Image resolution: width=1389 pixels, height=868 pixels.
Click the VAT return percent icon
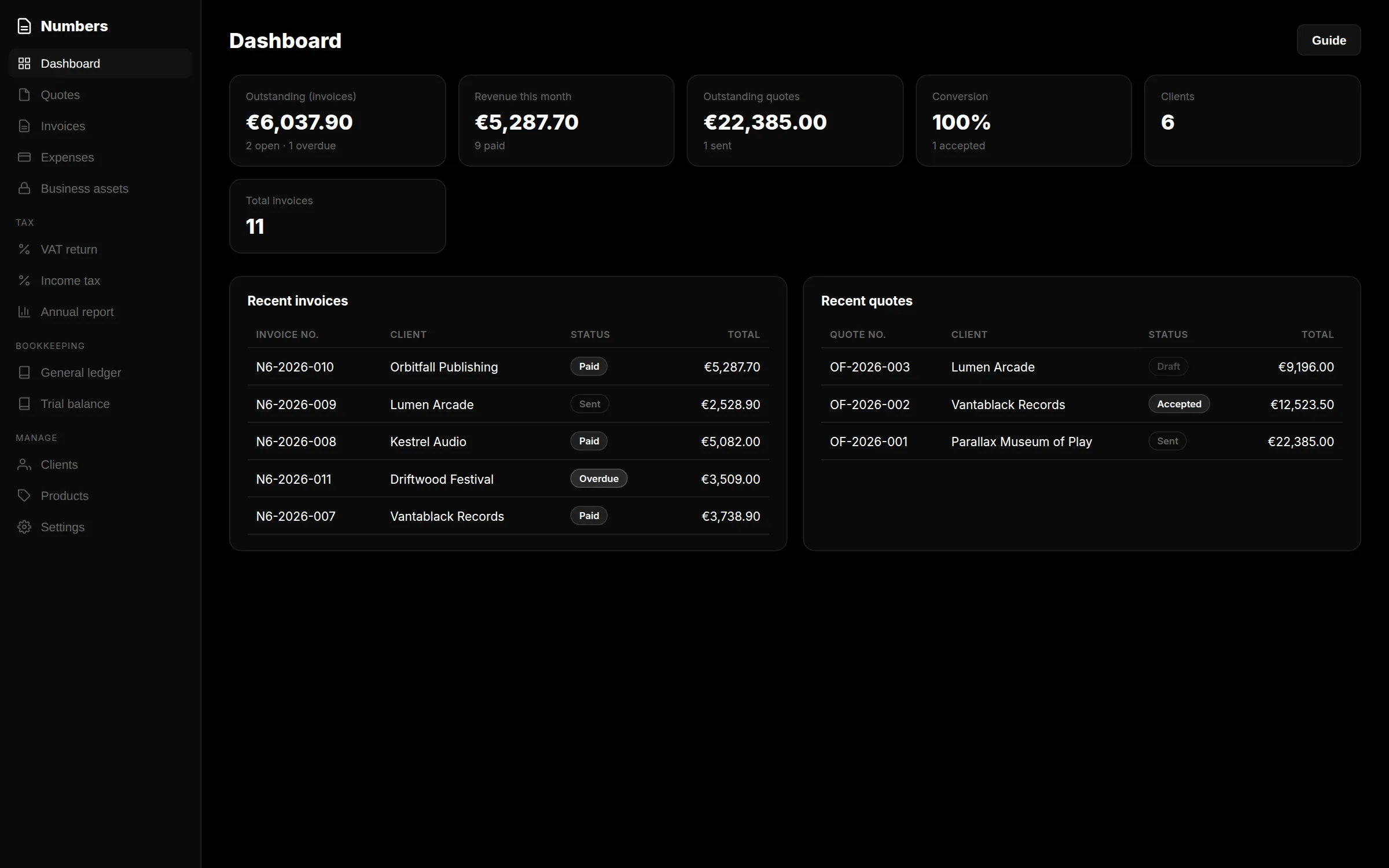click(24, 249)
